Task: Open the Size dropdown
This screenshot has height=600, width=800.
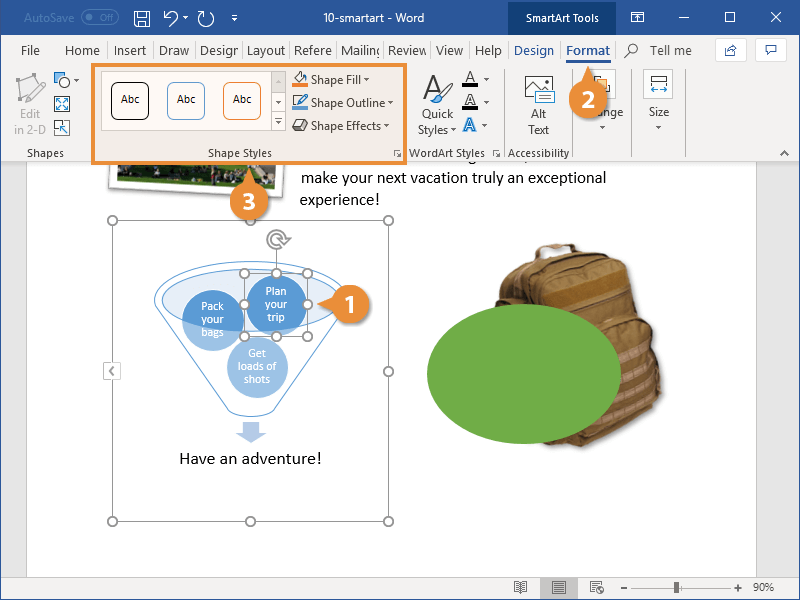Action: click(658, 113)
